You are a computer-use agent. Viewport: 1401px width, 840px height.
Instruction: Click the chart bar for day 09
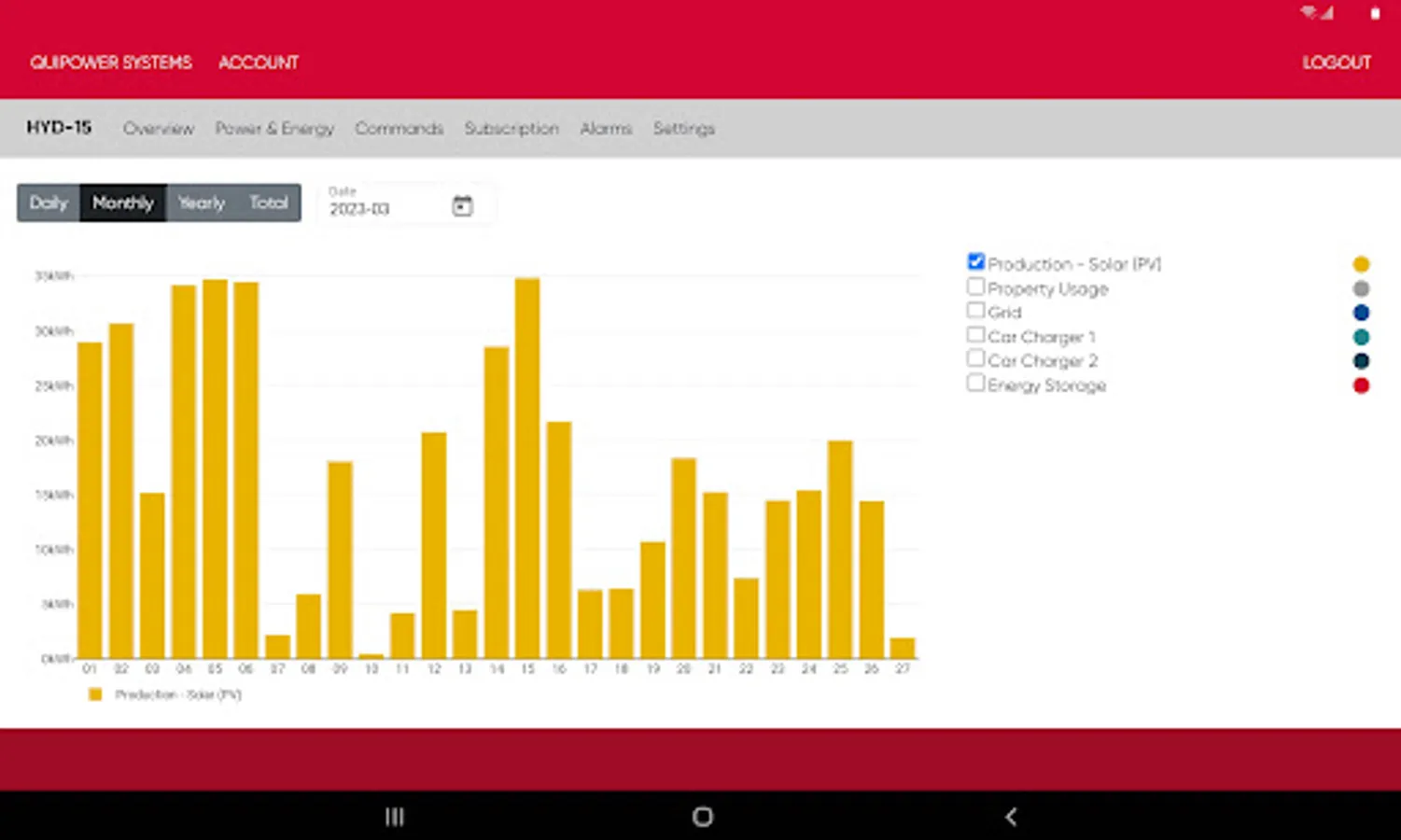(340, 560)
